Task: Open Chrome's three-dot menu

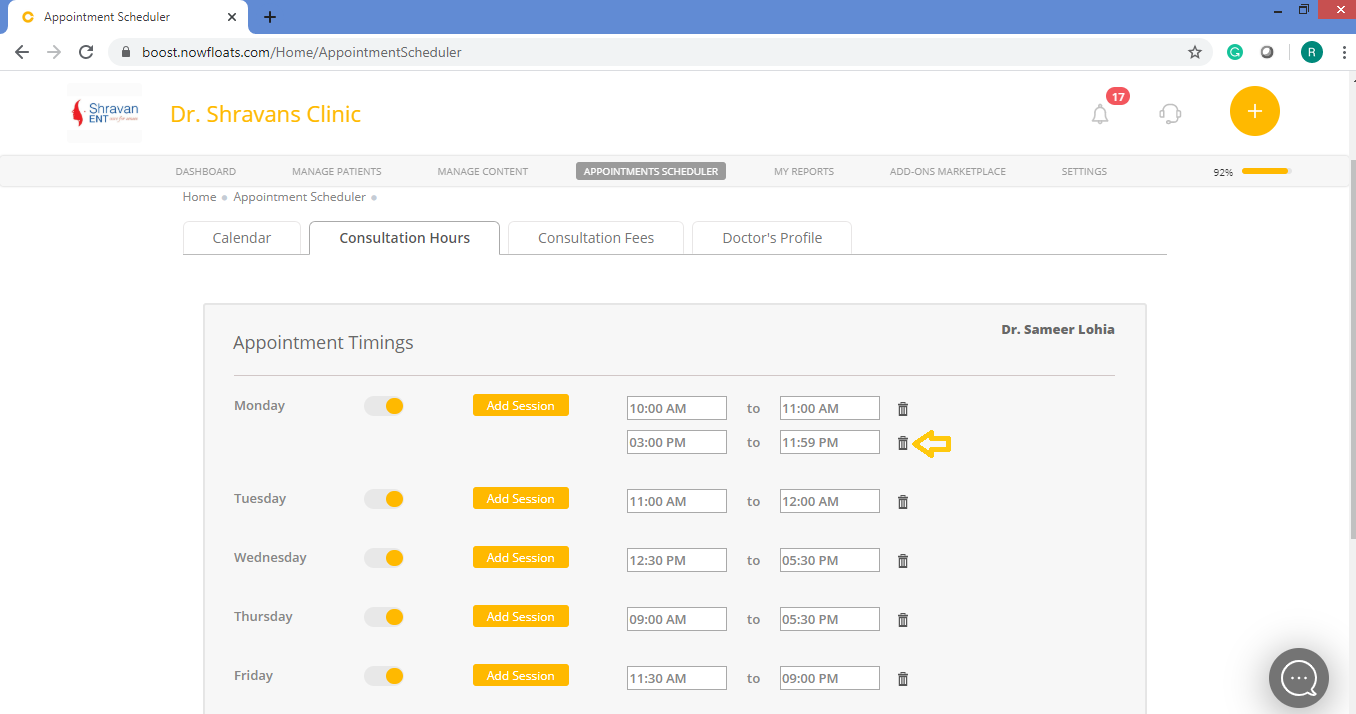Action: 1344,51
